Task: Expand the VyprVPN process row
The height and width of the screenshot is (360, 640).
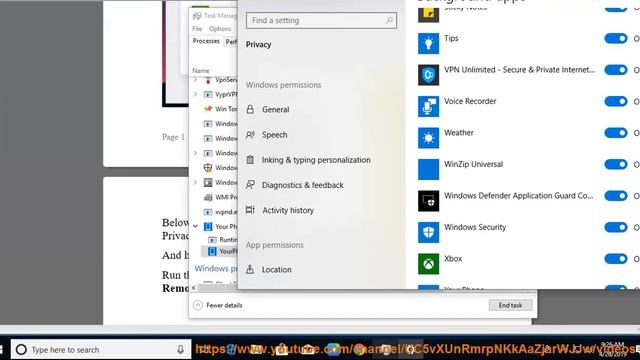Action: (196, 94)
